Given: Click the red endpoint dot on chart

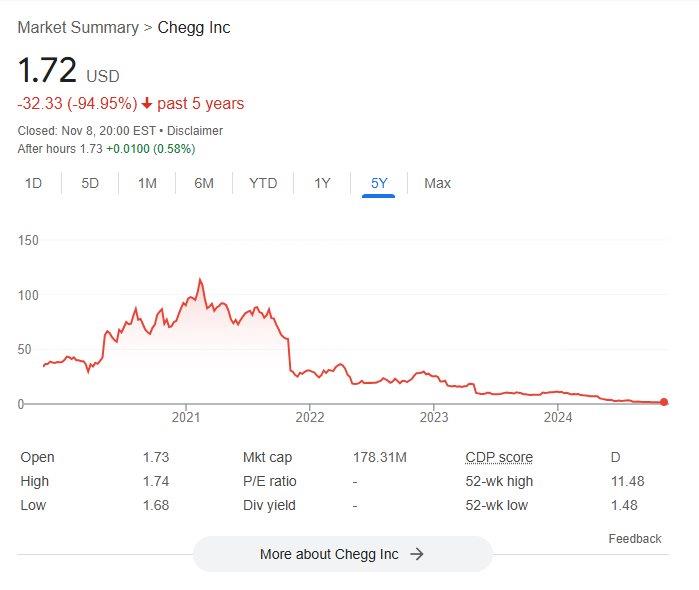Looking at the screenshot, I should 664,403.
